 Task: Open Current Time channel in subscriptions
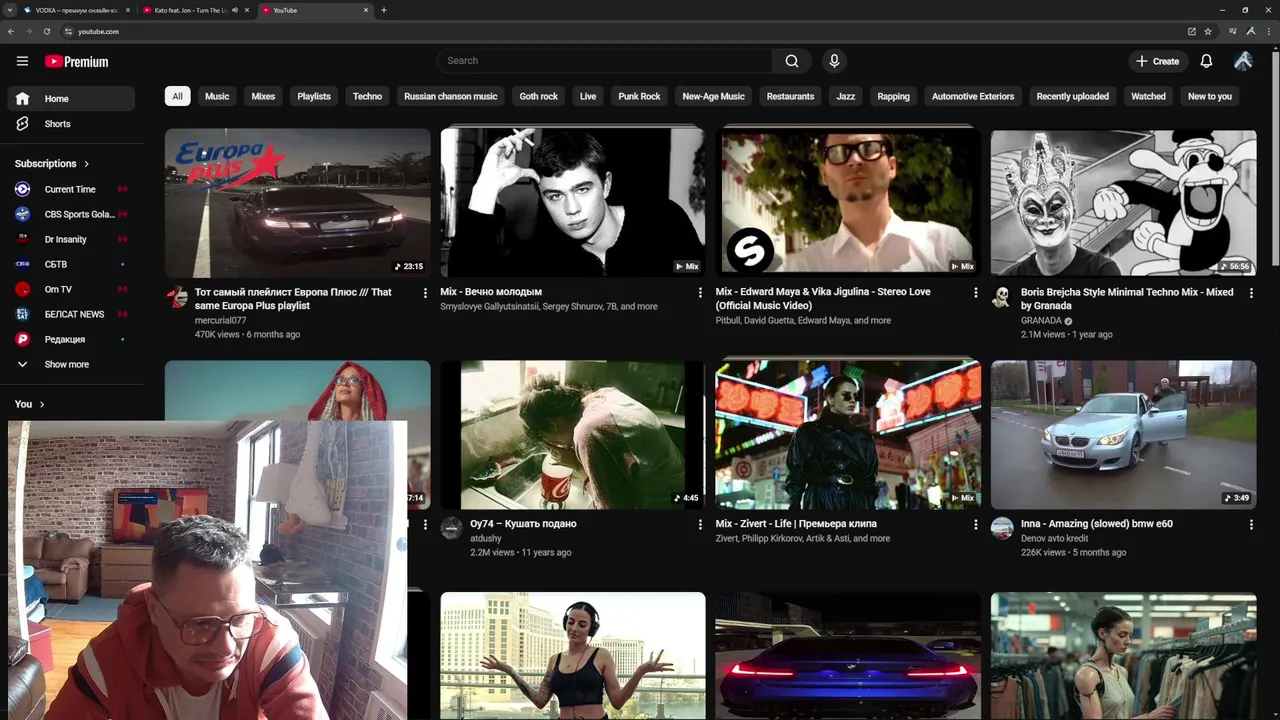pyautogui.click(x=70, y=189)
